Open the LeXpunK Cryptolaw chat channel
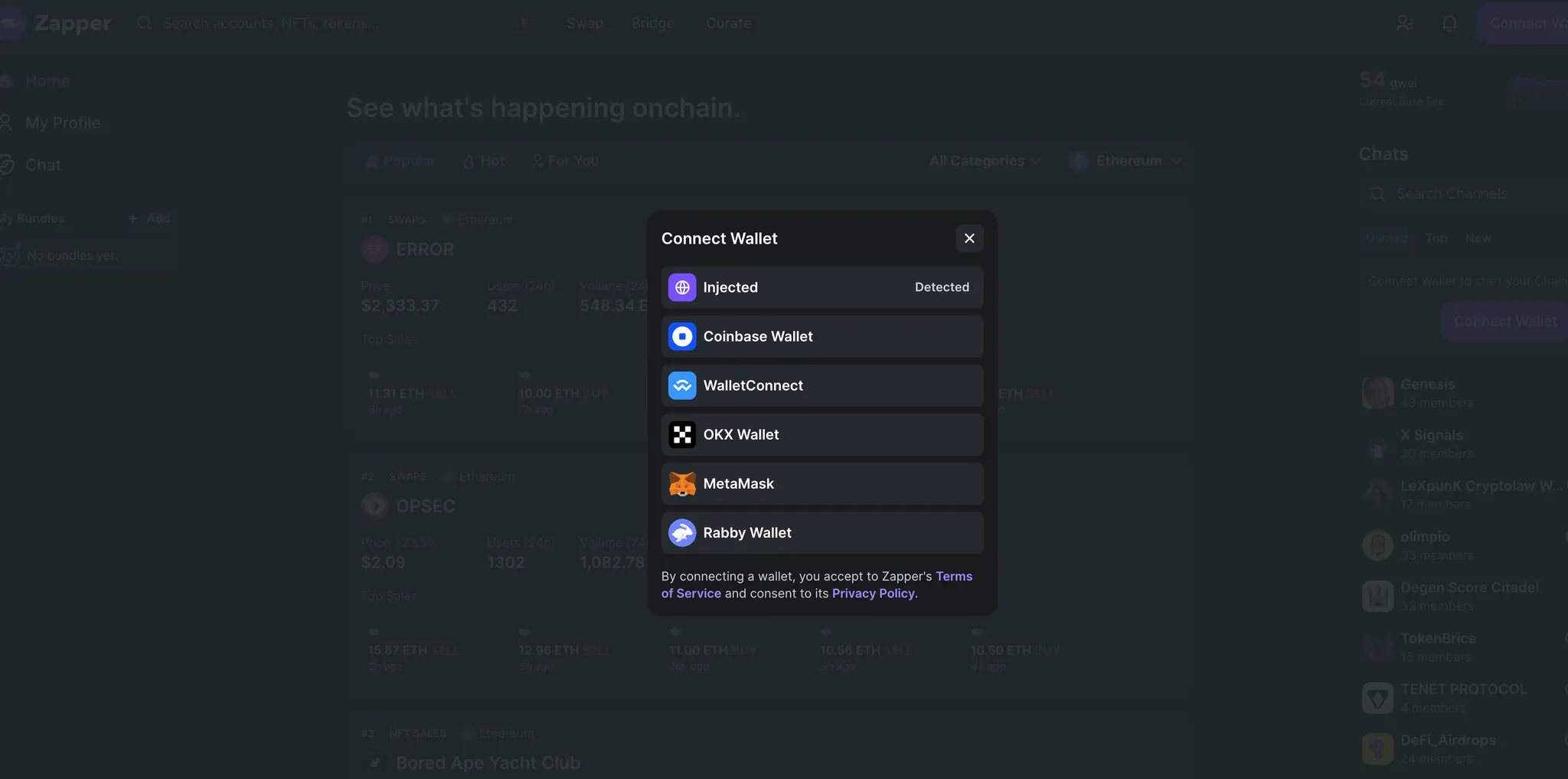This screenshot has height=779, width=1568. point(1464,495)
